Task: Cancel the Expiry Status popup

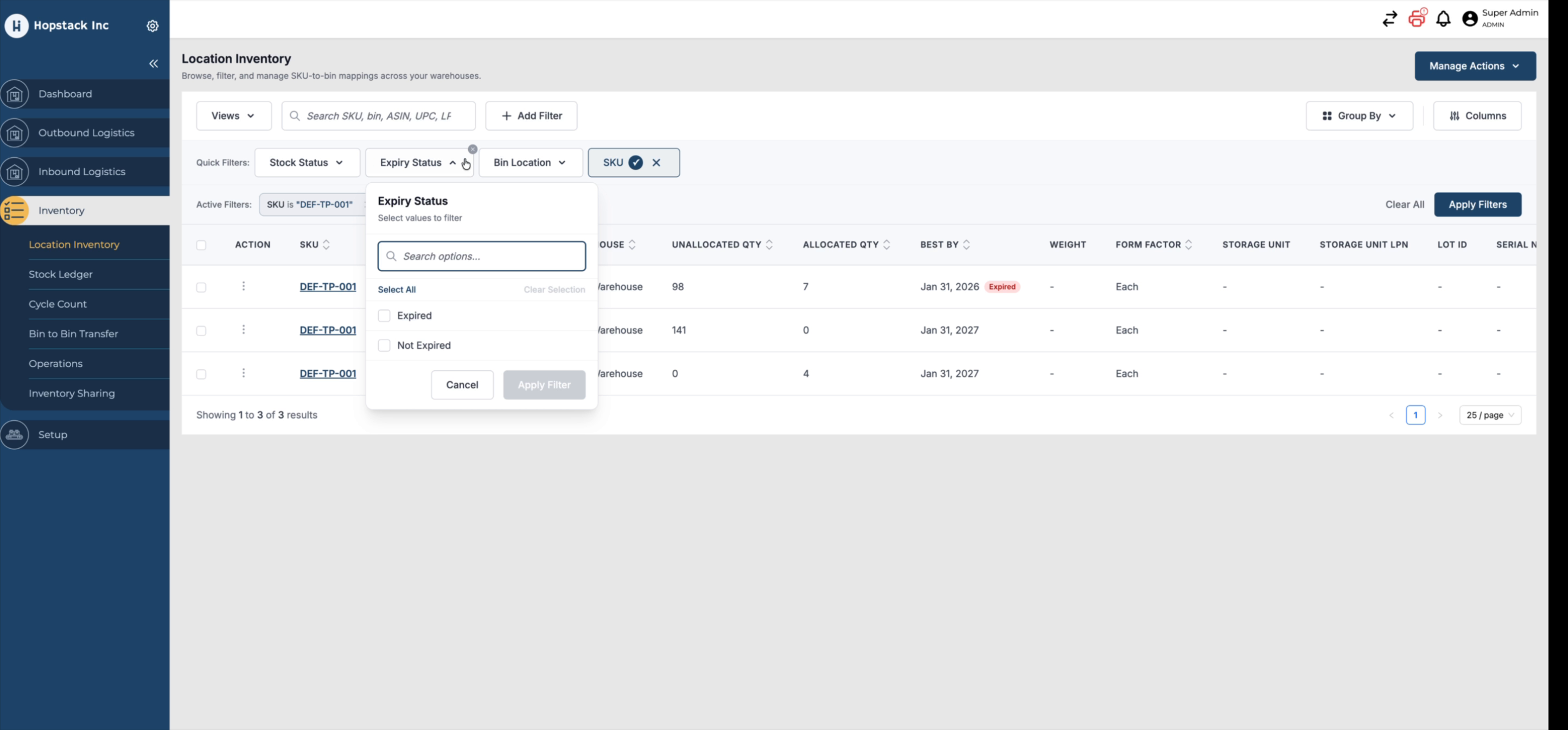Action: [462, 385]
